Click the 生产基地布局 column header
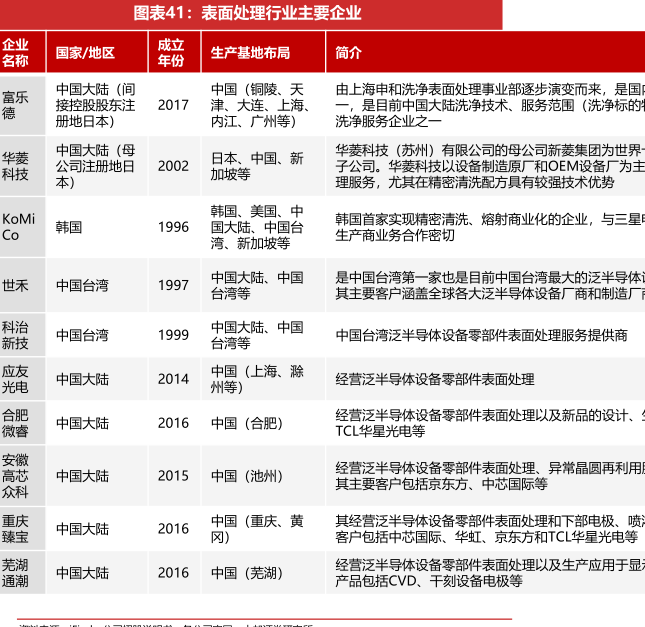 pyautogui.click(x=250, y=53)
